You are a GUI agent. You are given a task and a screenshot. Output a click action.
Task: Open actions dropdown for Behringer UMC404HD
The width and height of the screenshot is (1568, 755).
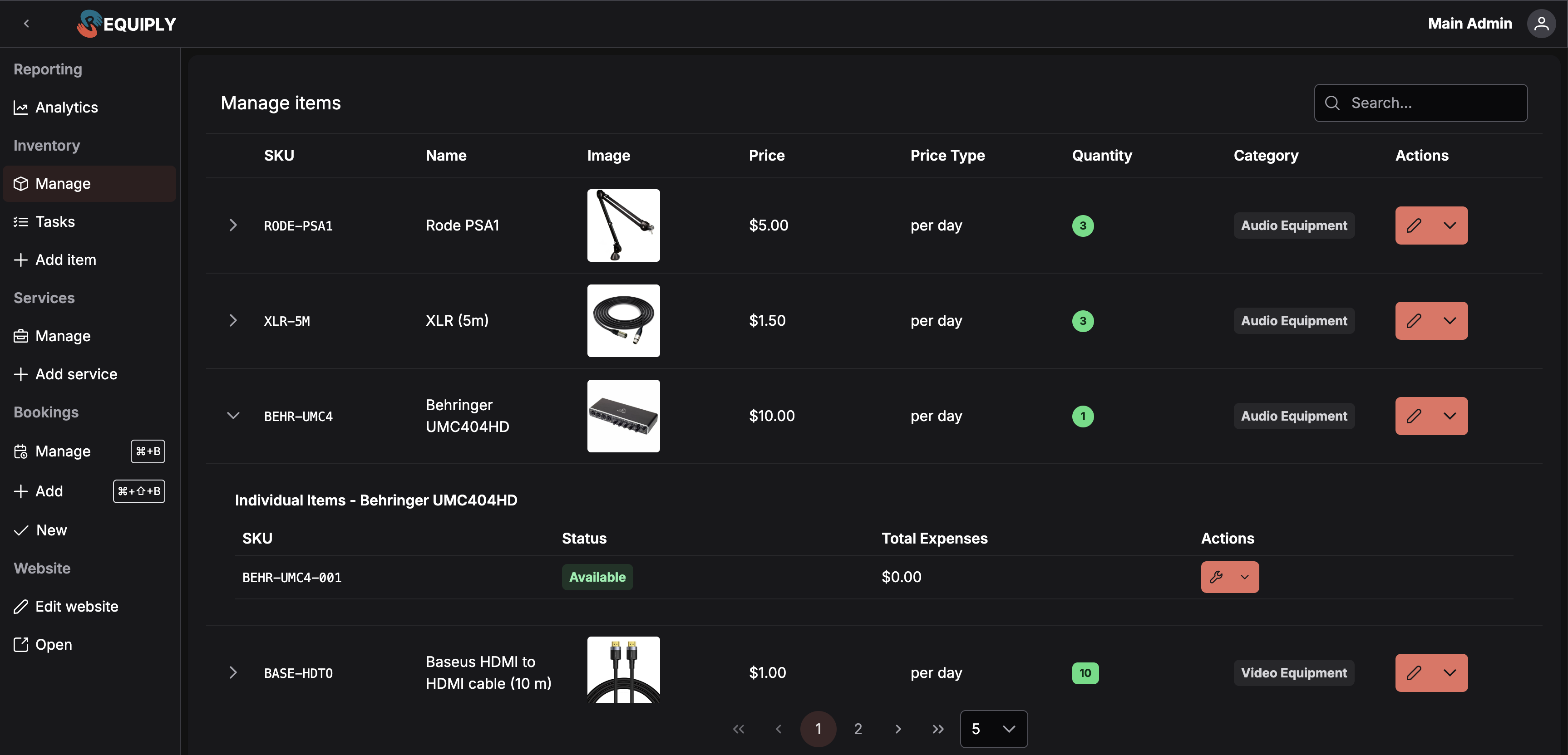pos(1450,416)
